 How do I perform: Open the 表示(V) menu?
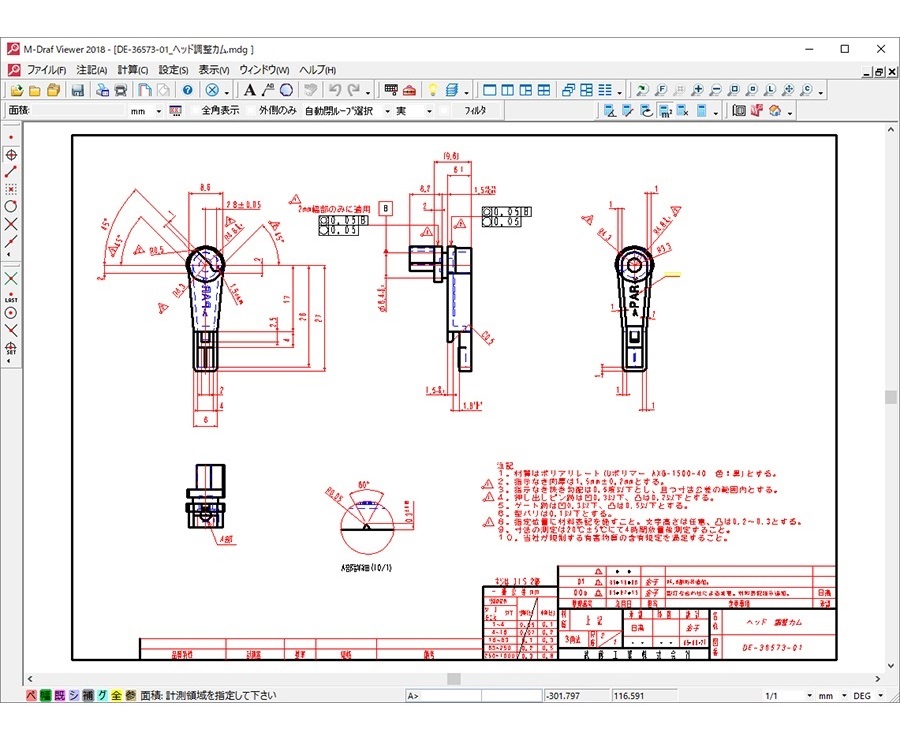coord(214,70)
